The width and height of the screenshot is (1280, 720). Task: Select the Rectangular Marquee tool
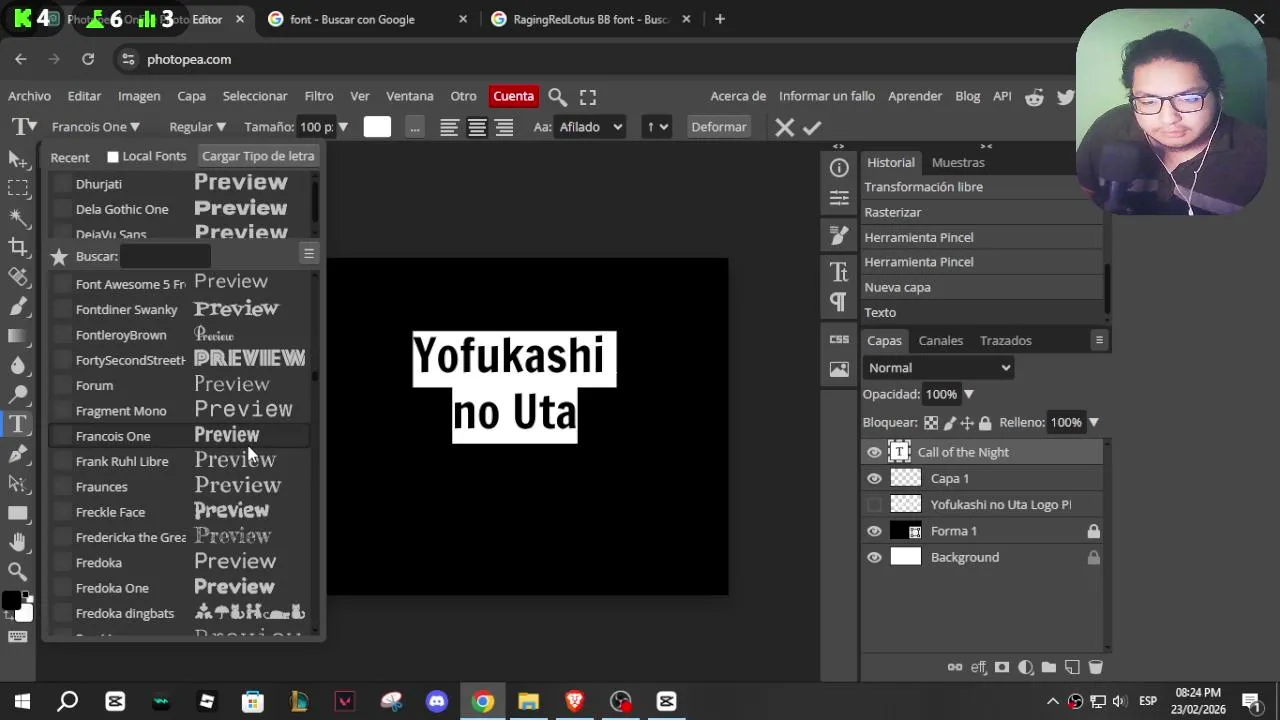point(17,187)
